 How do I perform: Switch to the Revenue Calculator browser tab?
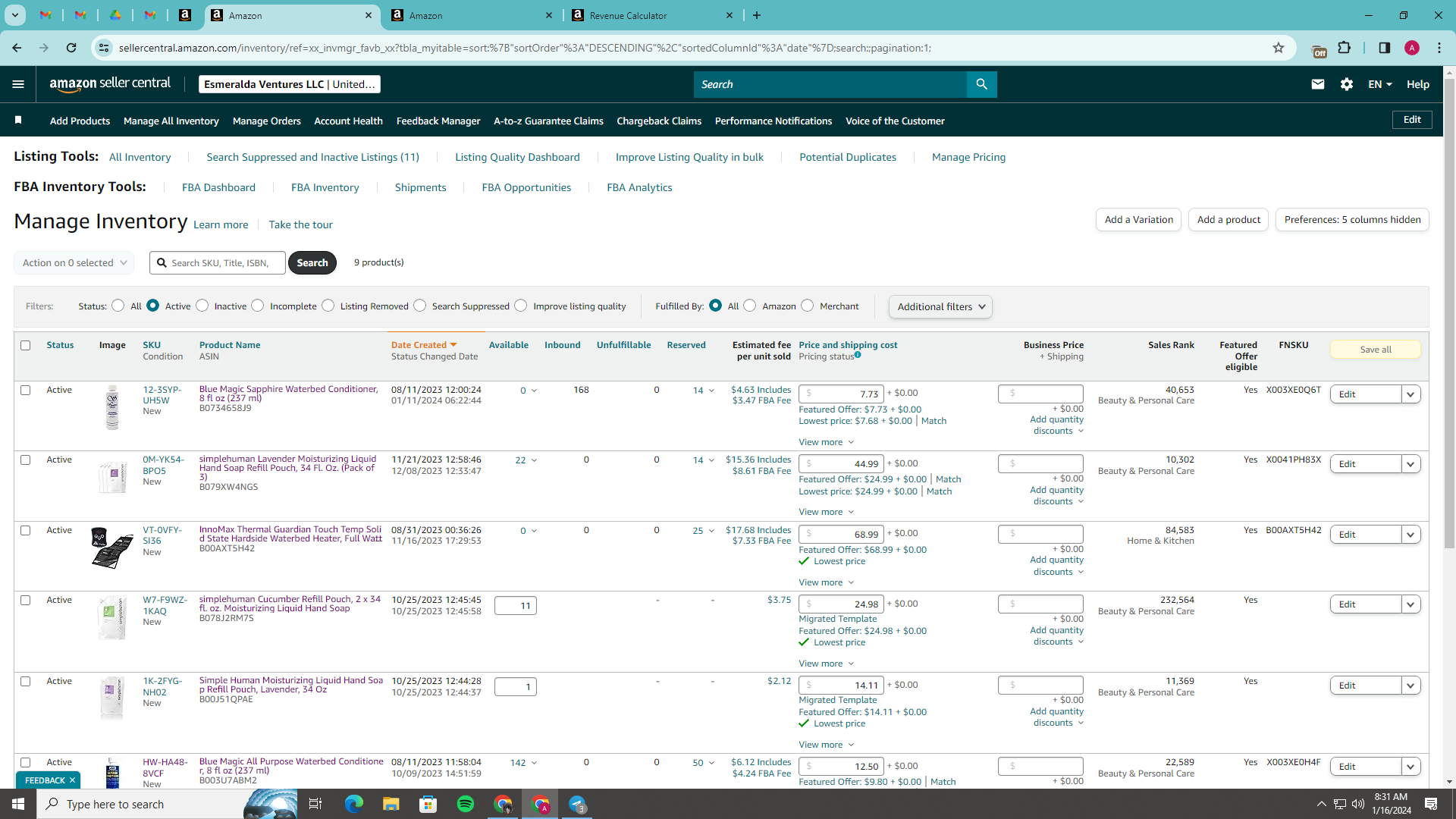[653, 15]
